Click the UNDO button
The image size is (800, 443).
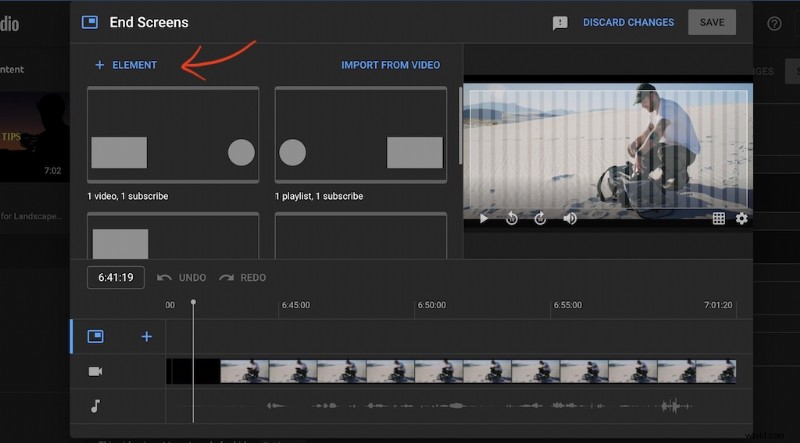pyautogui.click(x=182, y=278)
